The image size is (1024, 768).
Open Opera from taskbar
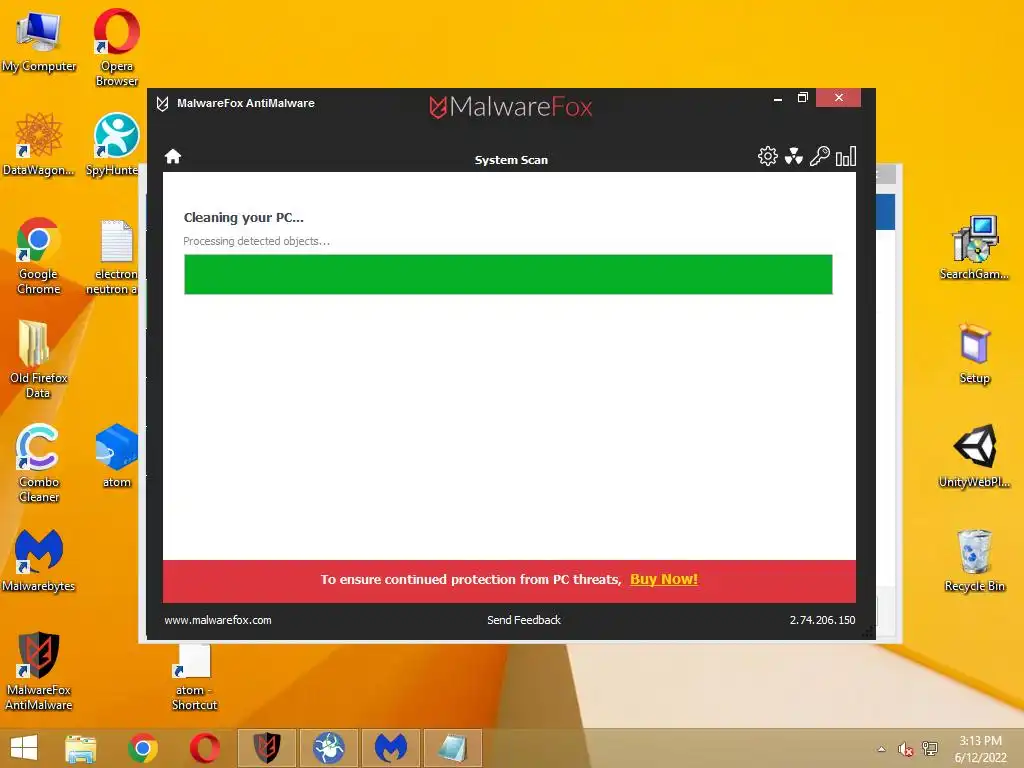point(204,748)
